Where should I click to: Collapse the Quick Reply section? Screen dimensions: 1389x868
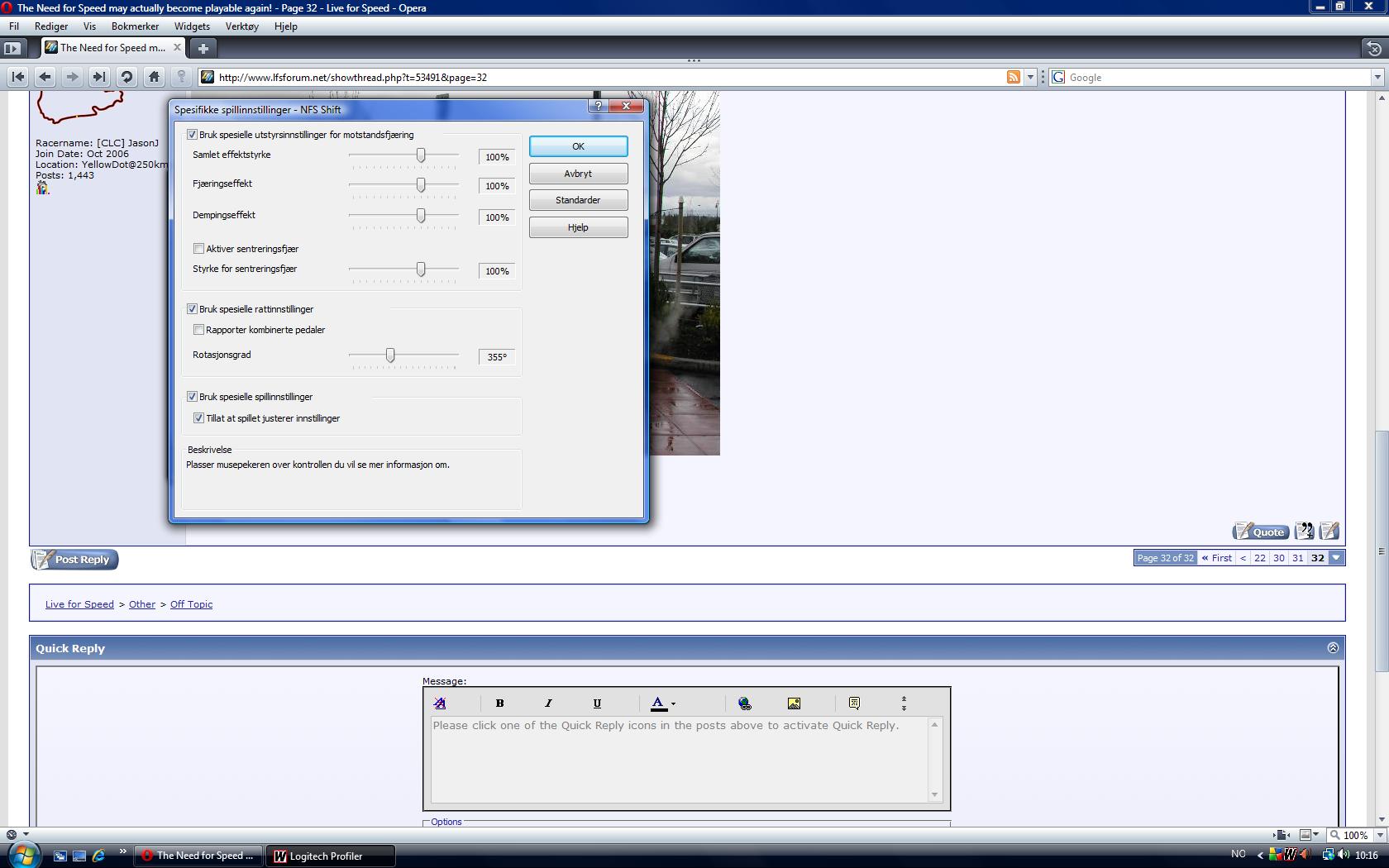pos(1333,648)
